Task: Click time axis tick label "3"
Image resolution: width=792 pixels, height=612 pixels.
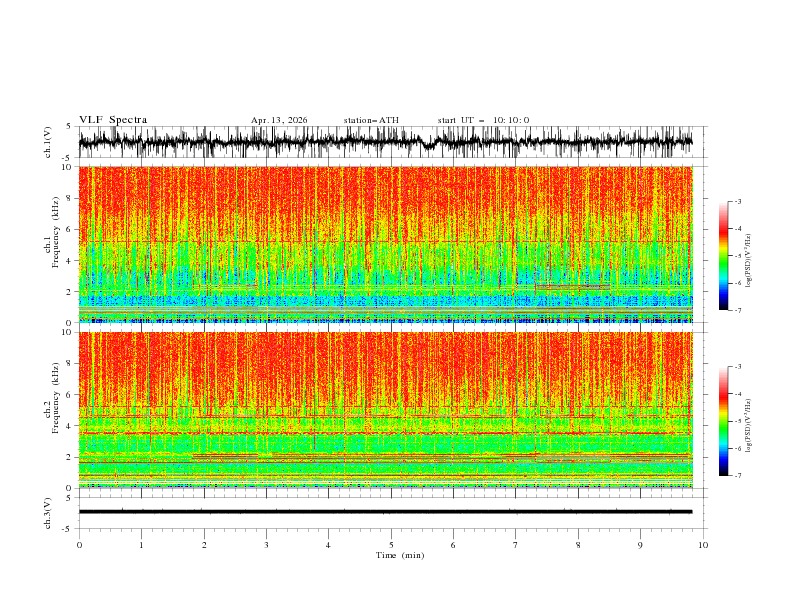Action: pyautogui.click(x=266, y=545)
